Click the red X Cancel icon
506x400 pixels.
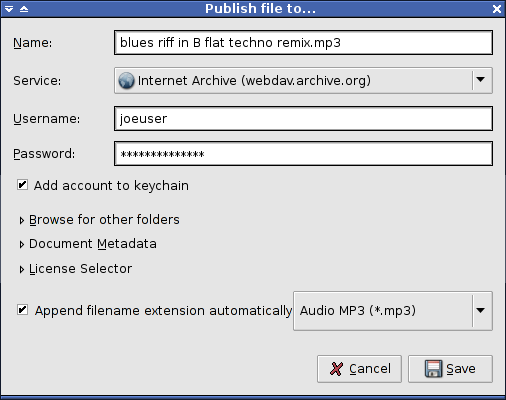pyautogui.click(x=336, y=369)
